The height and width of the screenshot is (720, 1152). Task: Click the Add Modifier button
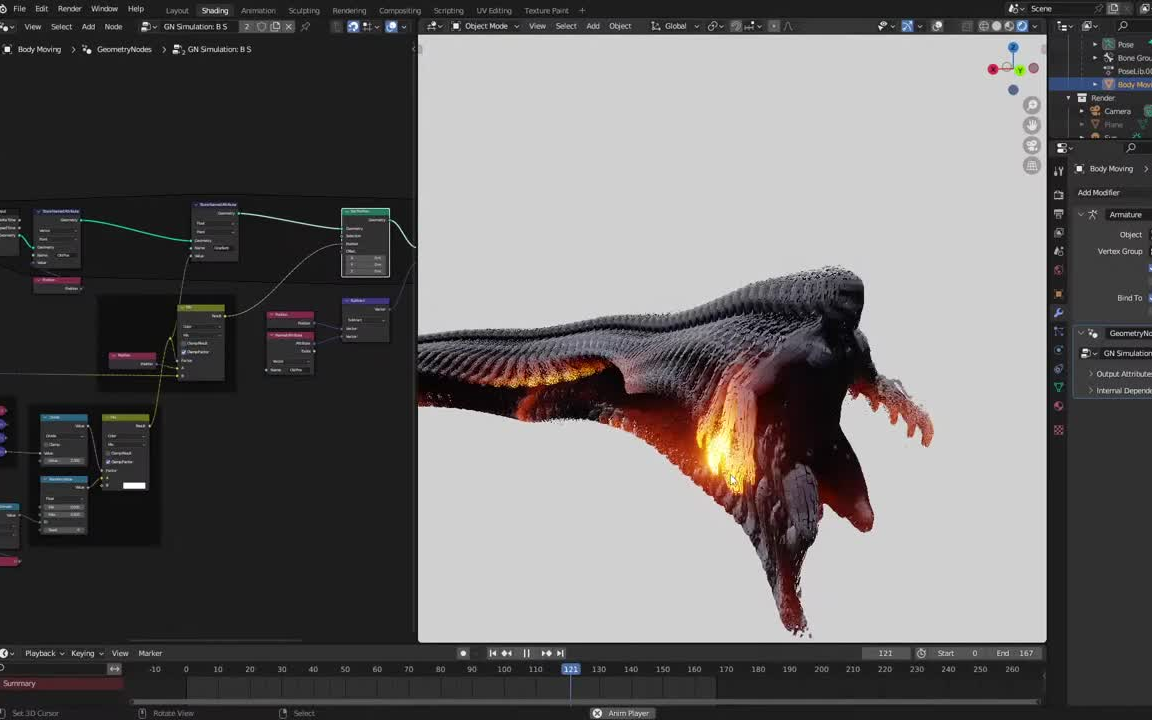(1099, 192)
